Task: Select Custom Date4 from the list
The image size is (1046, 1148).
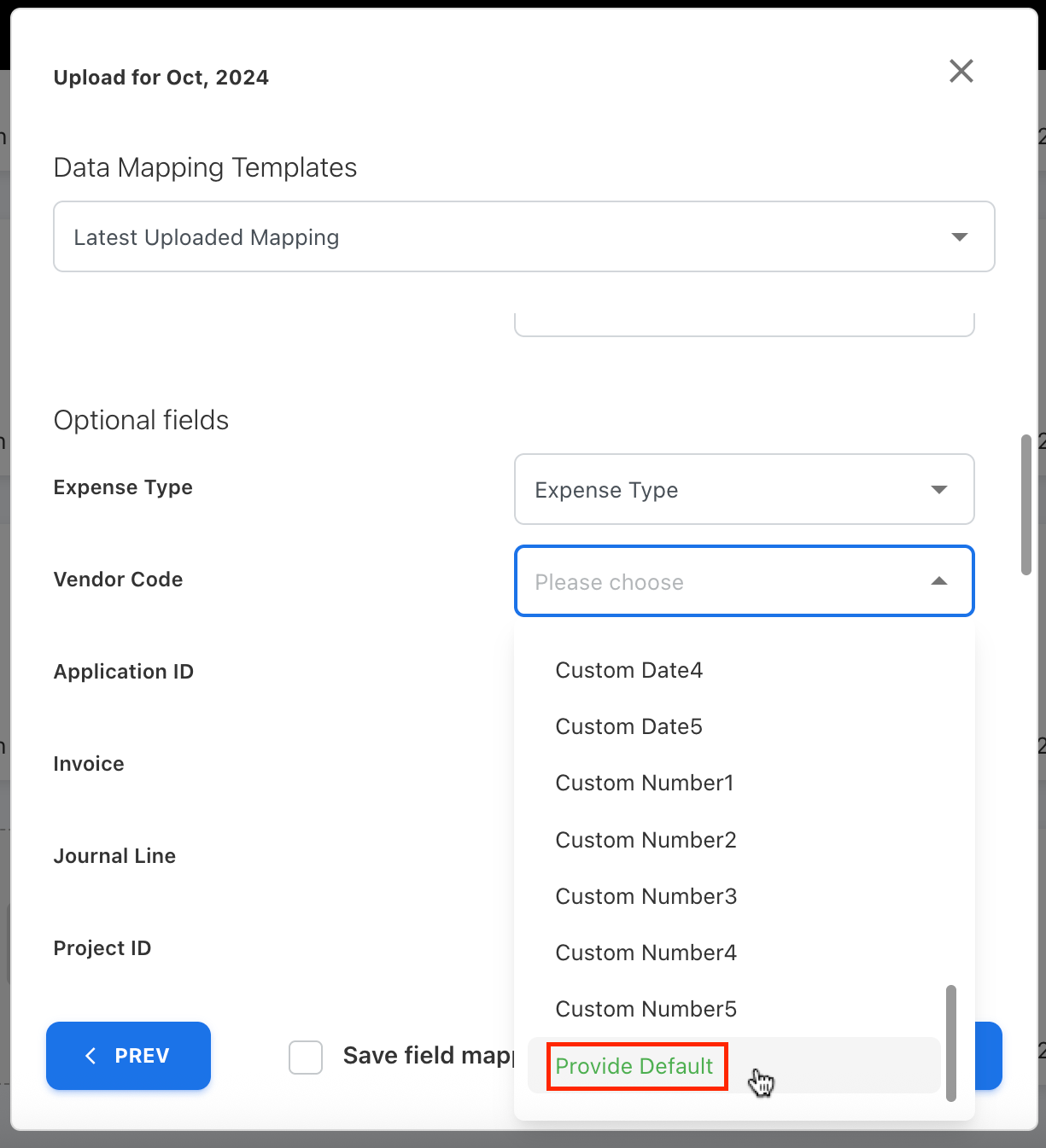Action: pyautogui.click(x=628, y=670)
